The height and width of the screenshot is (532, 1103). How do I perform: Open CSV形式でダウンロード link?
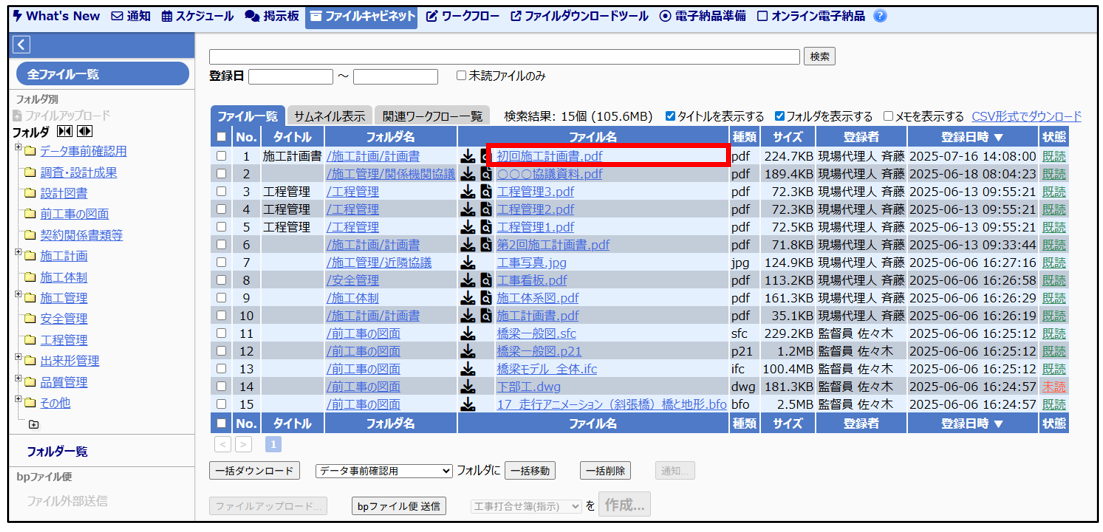pyautogui.click(x=1026, y=117)
